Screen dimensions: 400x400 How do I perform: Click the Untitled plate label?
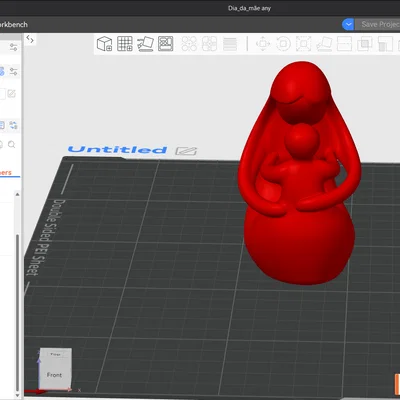click(x=117, y=150)
